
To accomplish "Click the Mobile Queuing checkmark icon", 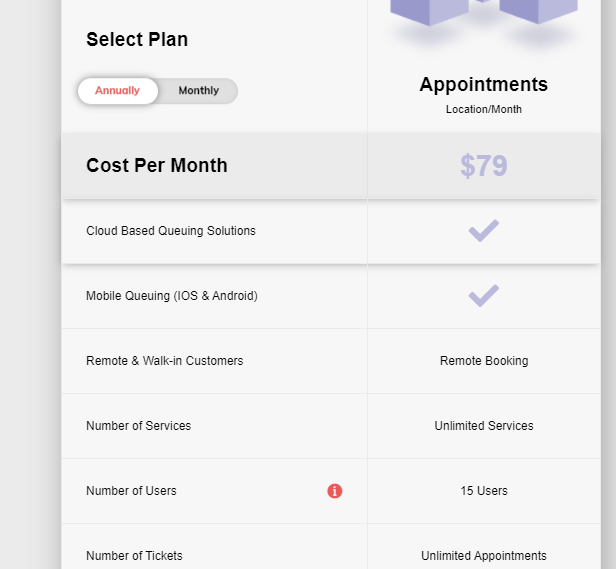I will 484,296.
